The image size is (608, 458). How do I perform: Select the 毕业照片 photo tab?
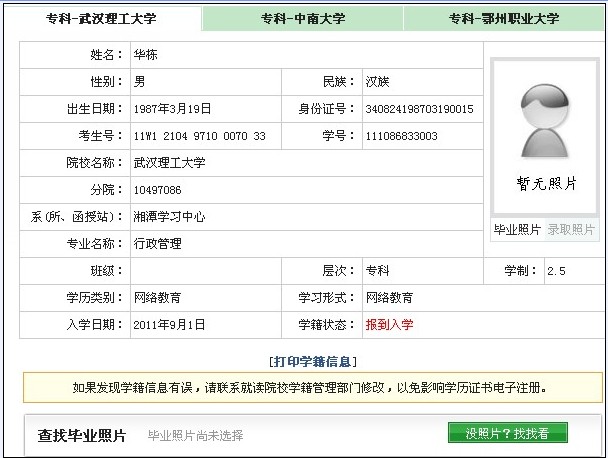[517, 230]
